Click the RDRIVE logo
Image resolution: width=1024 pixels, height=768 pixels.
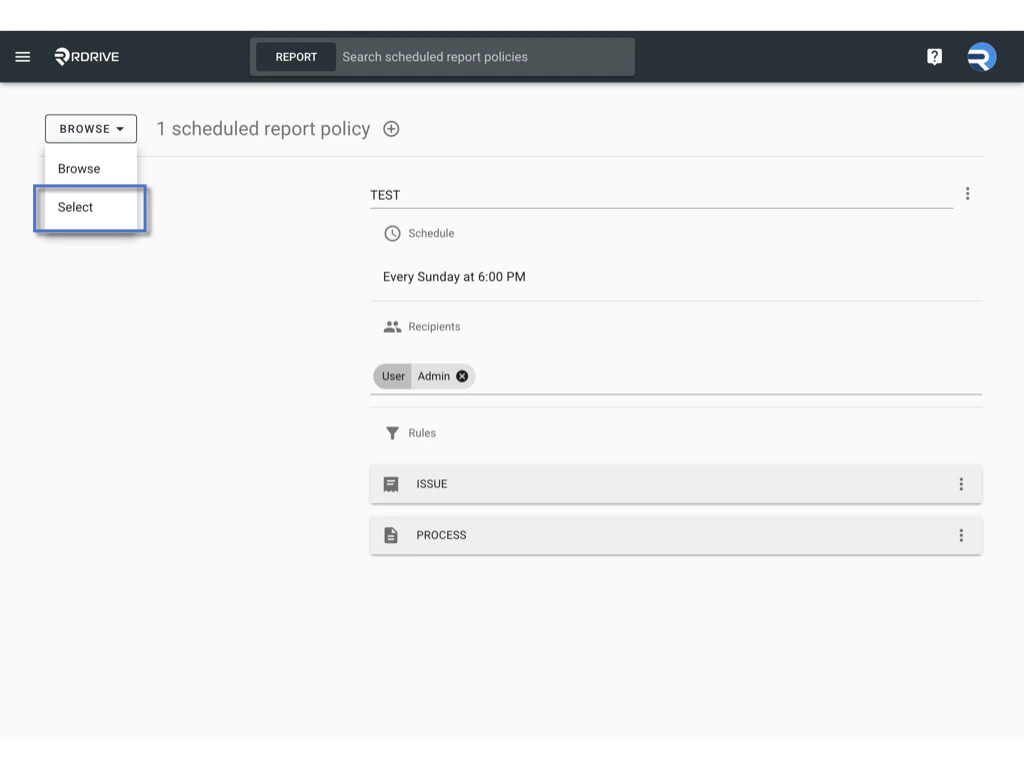85,56
